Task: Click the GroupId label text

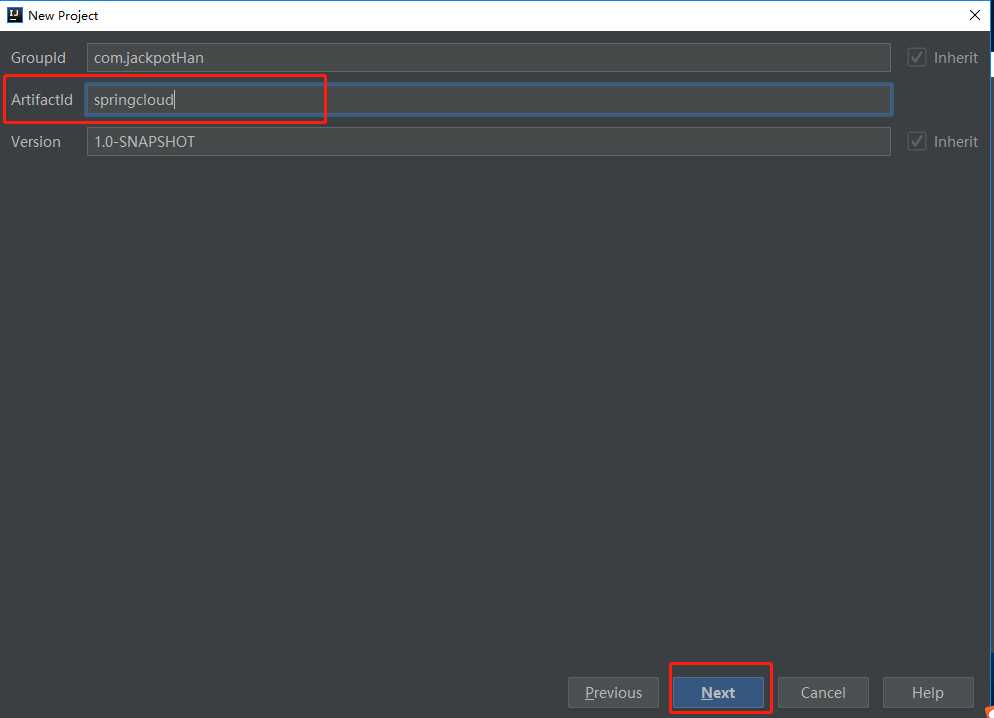Action: 38,58
